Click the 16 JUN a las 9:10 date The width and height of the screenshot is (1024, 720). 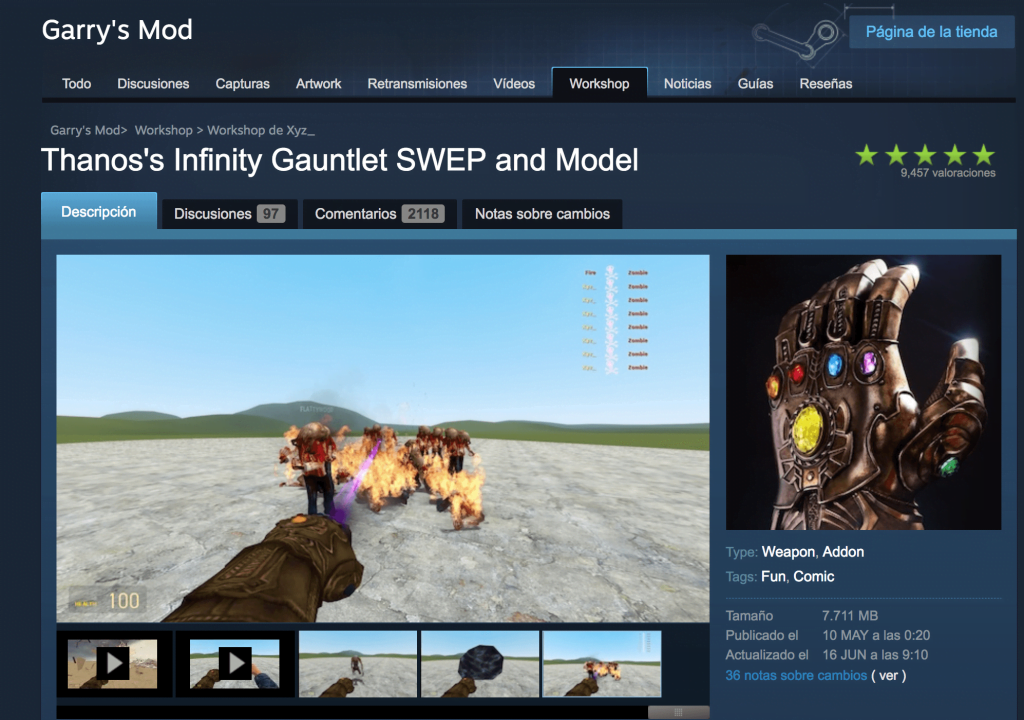[875, 655]
